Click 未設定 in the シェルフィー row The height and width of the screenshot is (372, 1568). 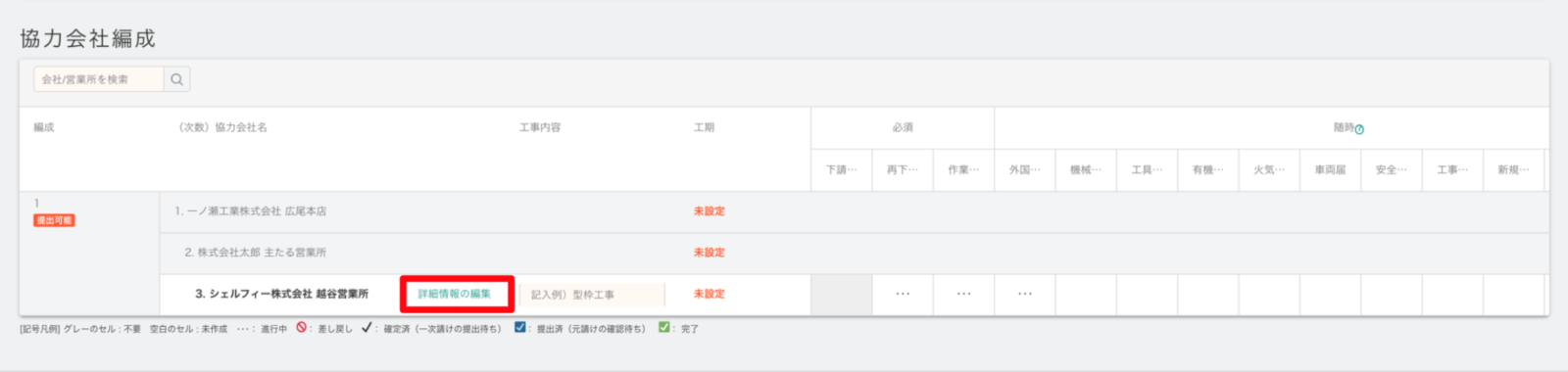pos(710,294)
